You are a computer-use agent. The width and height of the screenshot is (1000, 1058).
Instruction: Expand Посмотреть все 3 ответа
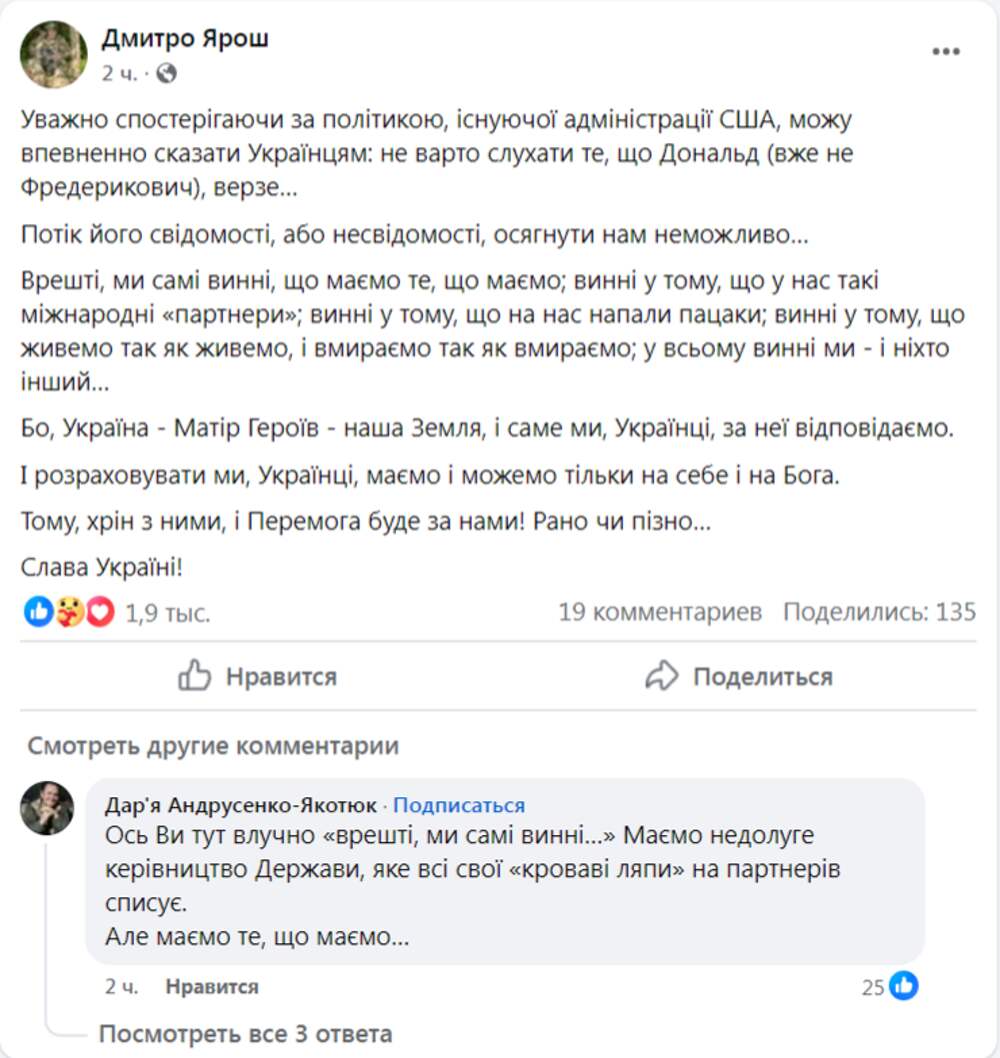click(x=245, y=1033)
